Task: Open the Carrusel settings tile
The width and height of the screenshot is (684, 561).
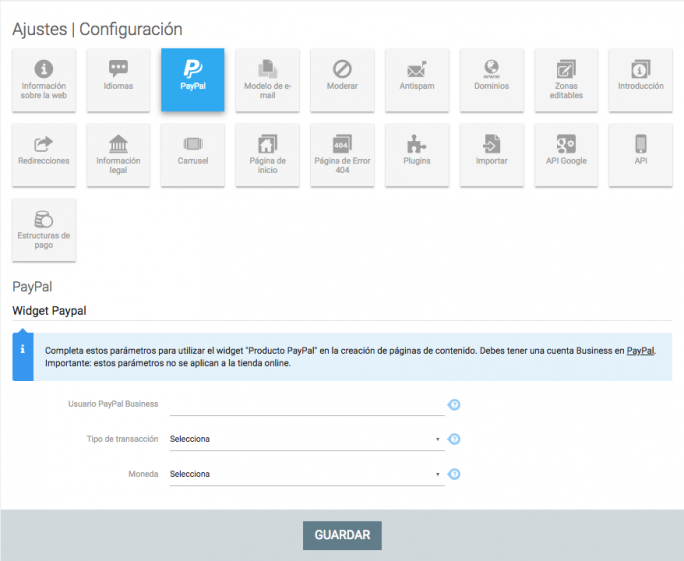Action: click(193, 155)
